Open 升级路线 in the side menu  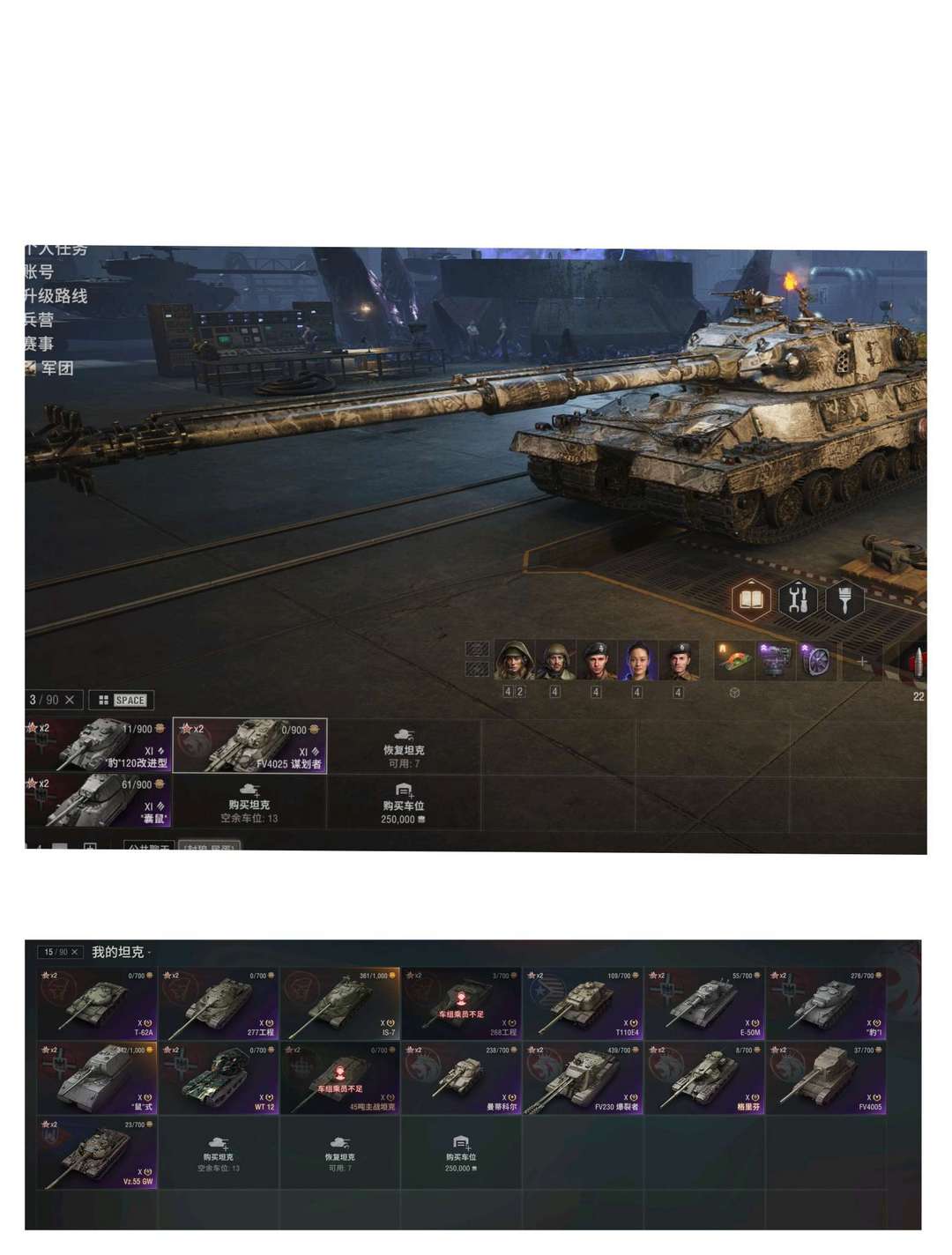(56, 296)
